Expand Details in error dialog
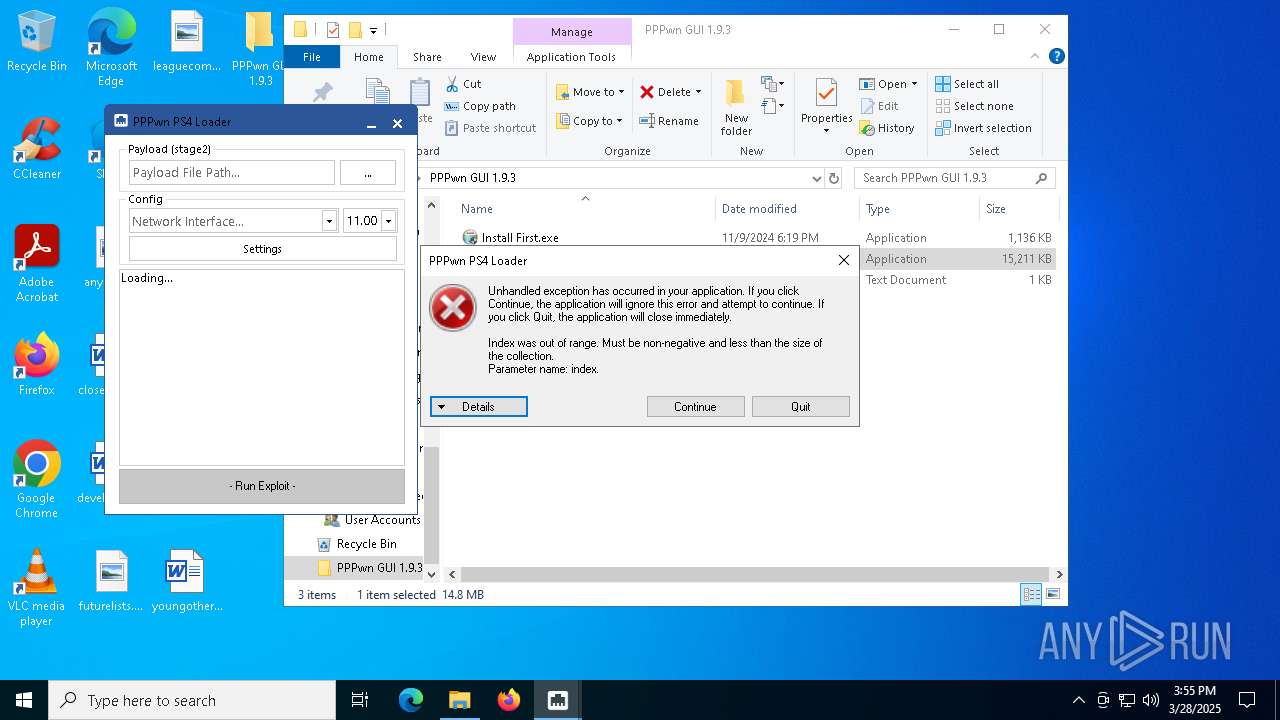The width and height of the screenshot is (1280, 720). [x=478, y=407]
